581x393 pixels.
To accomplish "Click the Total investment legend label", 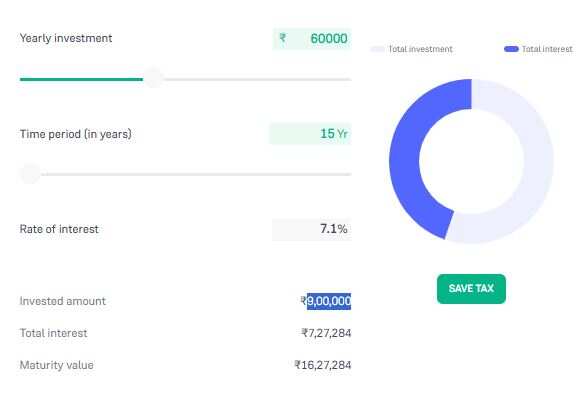I will [420, 49].
